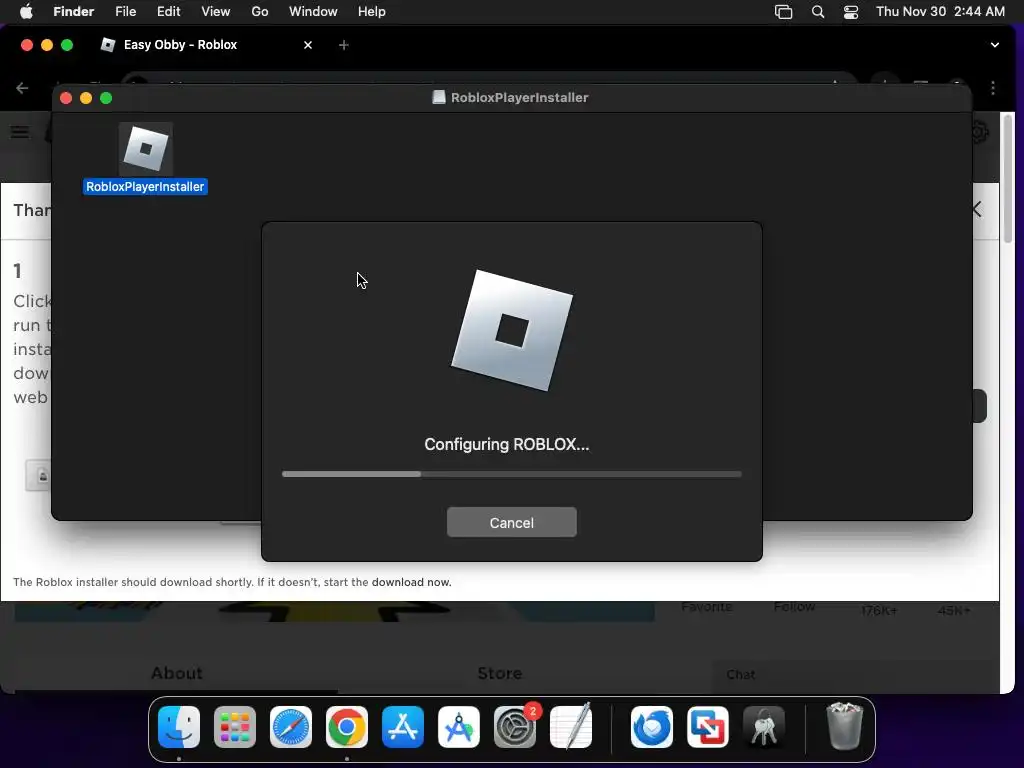1024x768 pixels.
Task: Open Finder from the Dock
Action: click(x=179, y=727)
